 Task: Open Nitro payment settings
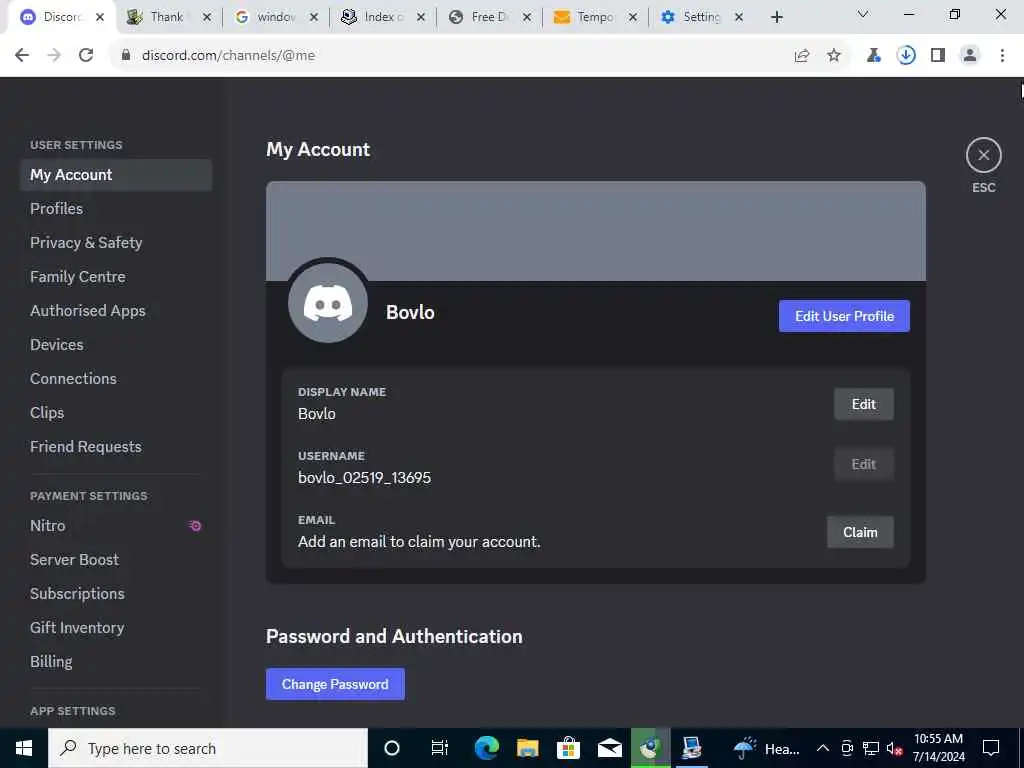tap(116, 526)
